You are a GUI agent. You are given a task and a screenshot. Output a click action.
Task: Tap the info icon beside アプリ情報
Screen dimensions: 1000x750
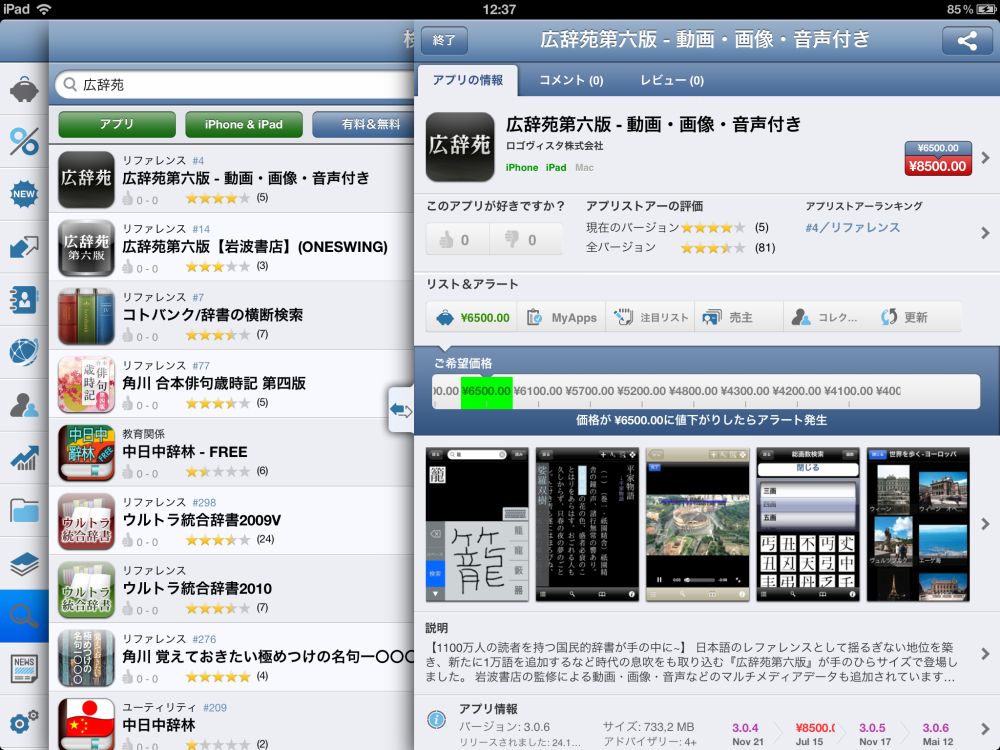click(436, 720)
